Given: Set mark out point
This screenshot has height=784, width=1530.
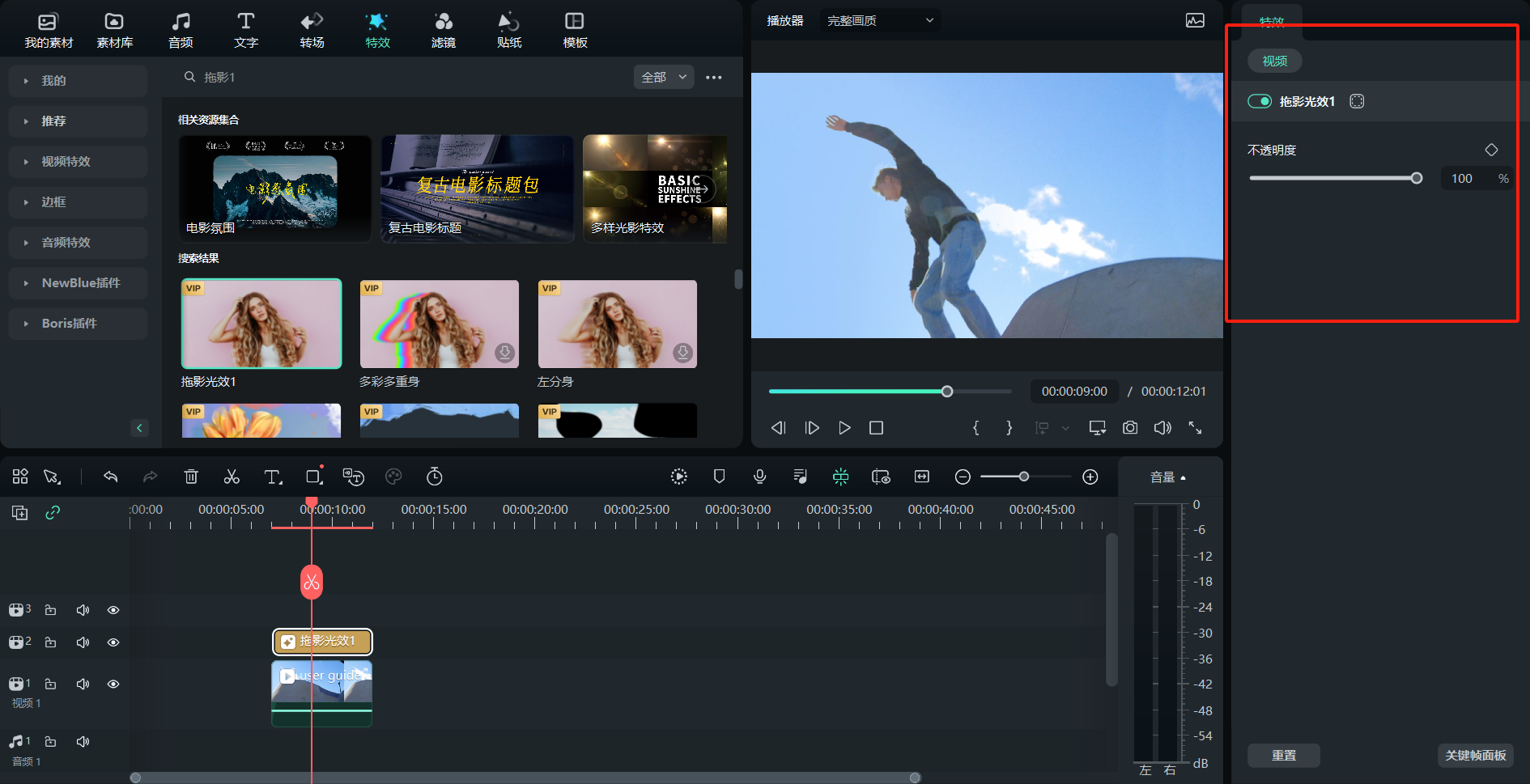Looking at the screenshot, I should (1009, 428).
